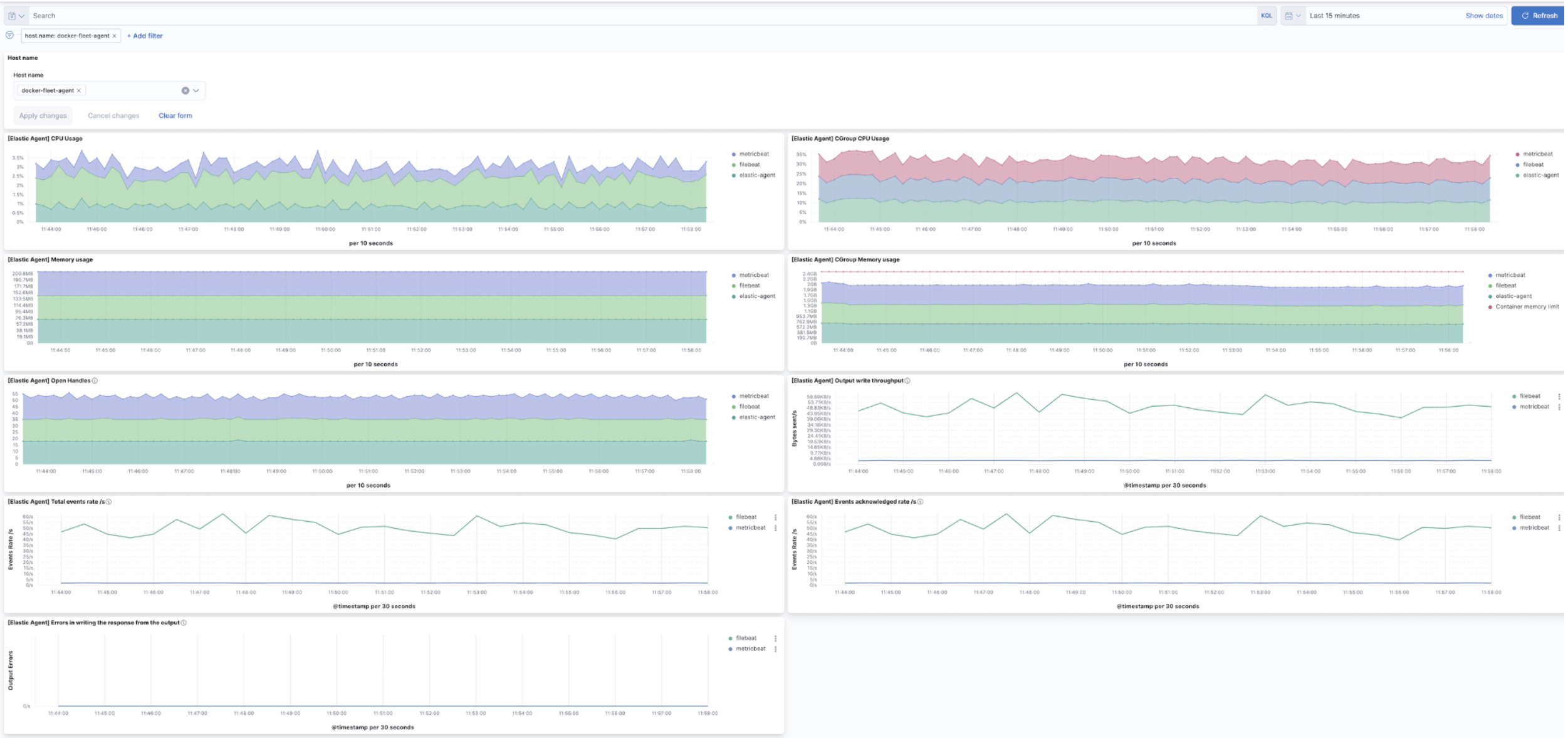Expand the time range dropdown arrow
The height and width of the screenshot is (738, 1568).
(1299, 15)
